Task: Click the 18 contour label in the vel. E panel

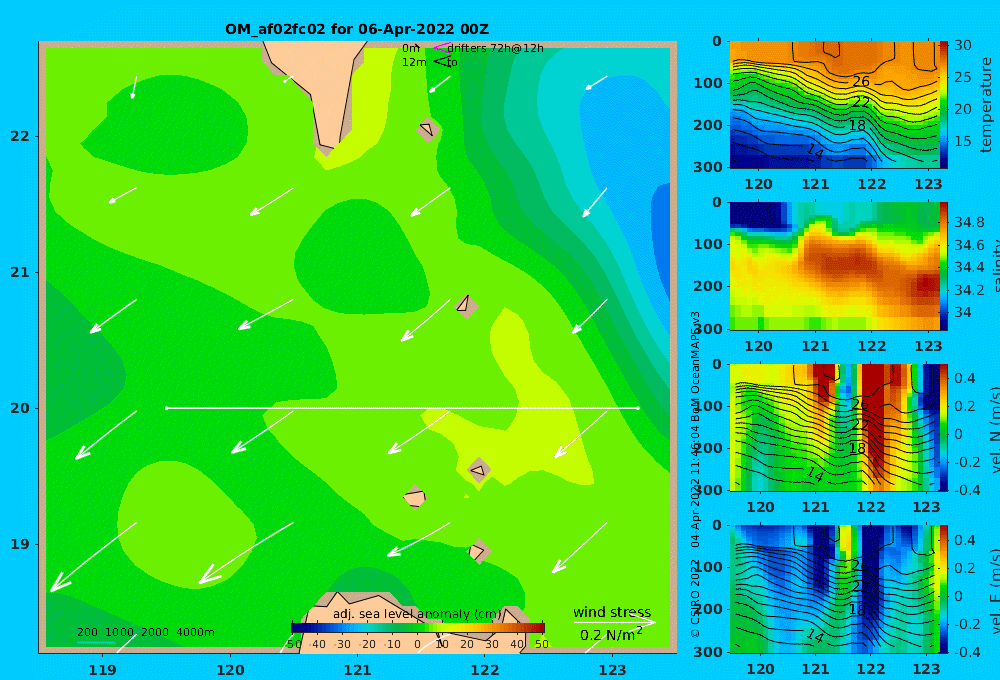Action: [x=857, y=609]
